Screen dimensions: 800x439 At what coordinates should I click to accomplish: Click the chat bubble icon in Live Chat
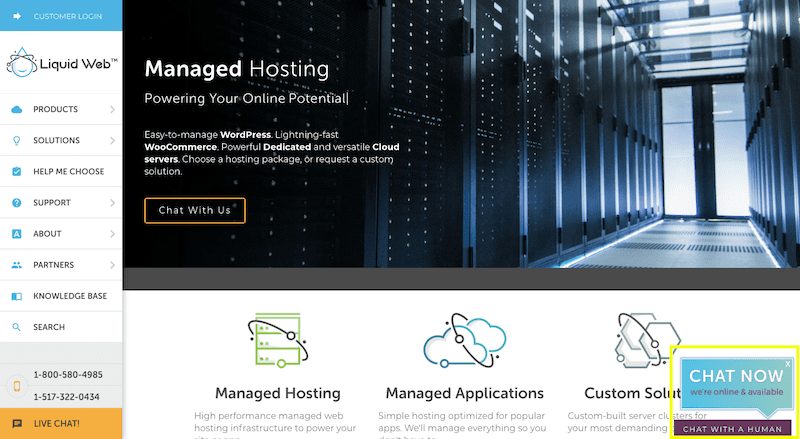(x=17, y=424)
